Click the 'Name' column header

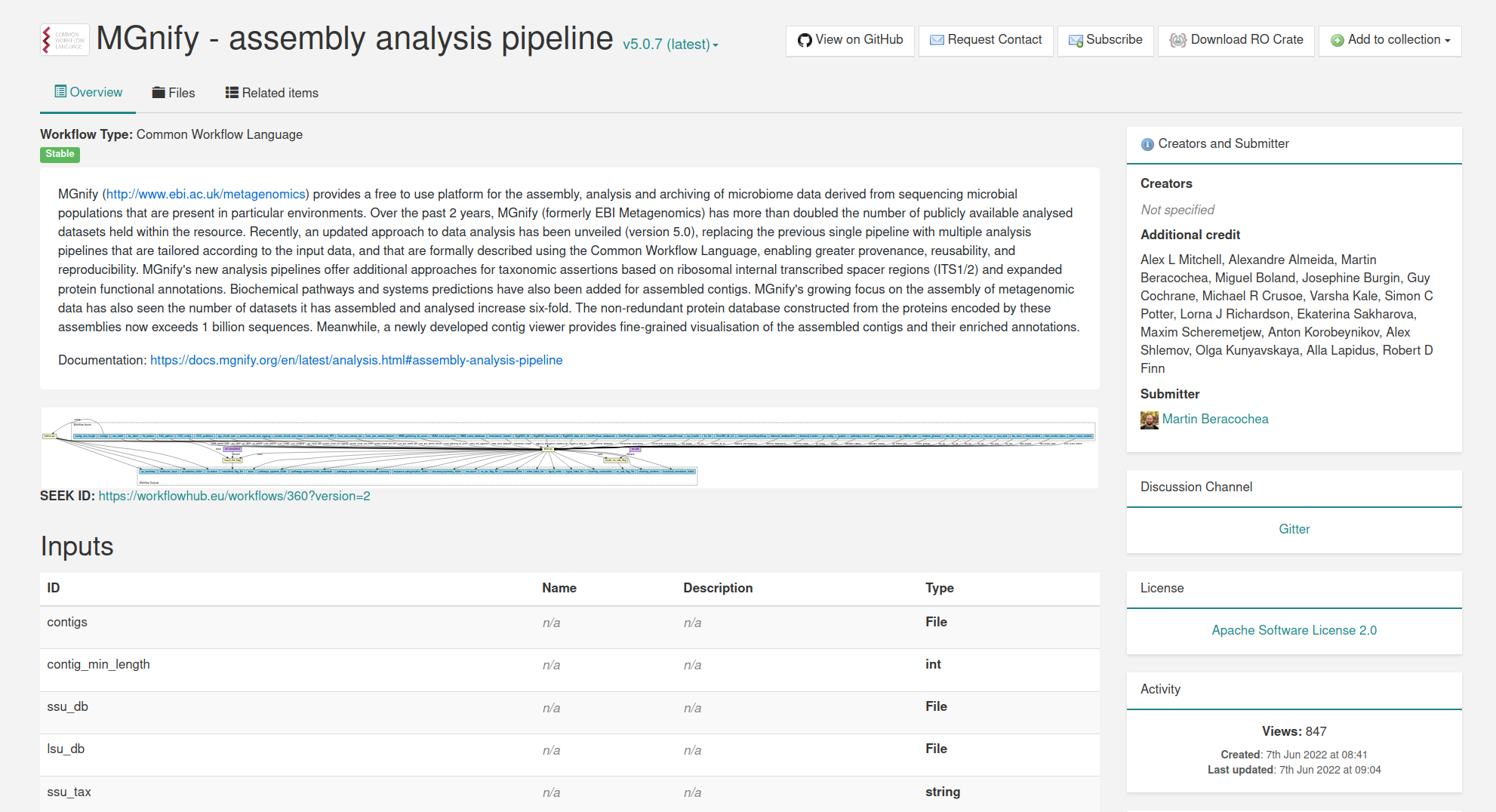point(559,588)
